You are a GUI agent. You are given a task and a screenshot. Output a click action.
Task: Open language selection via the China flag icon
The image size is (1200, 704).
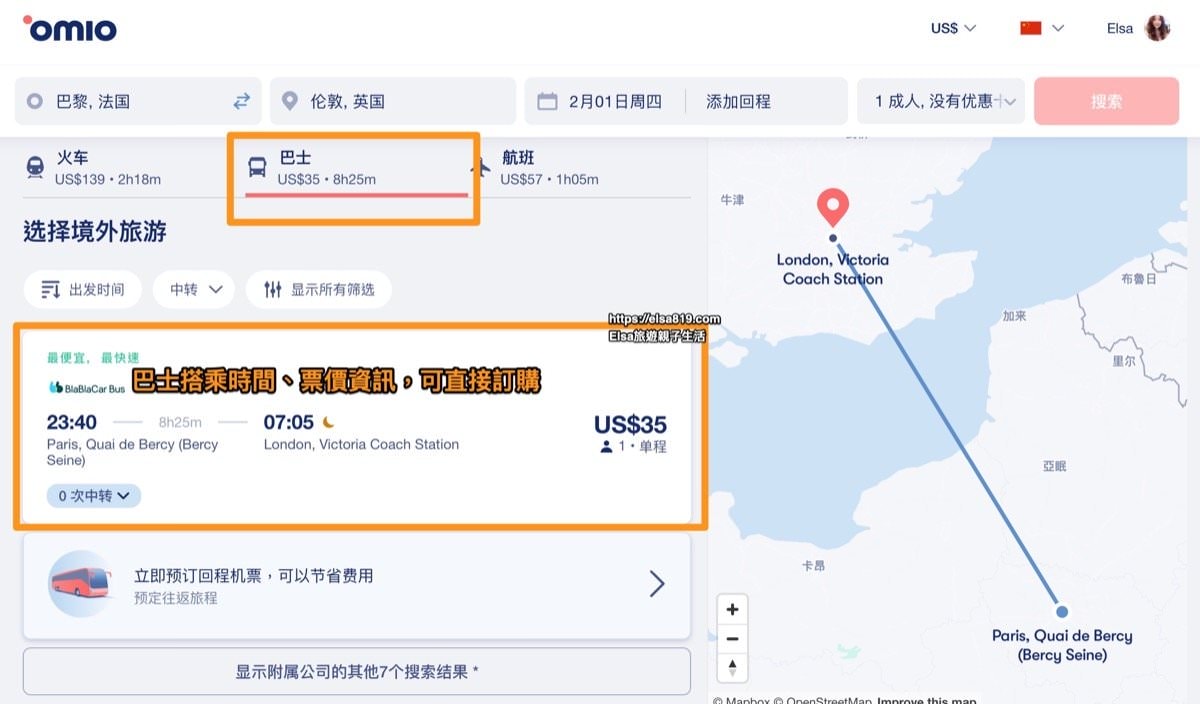pos(1031,28)
